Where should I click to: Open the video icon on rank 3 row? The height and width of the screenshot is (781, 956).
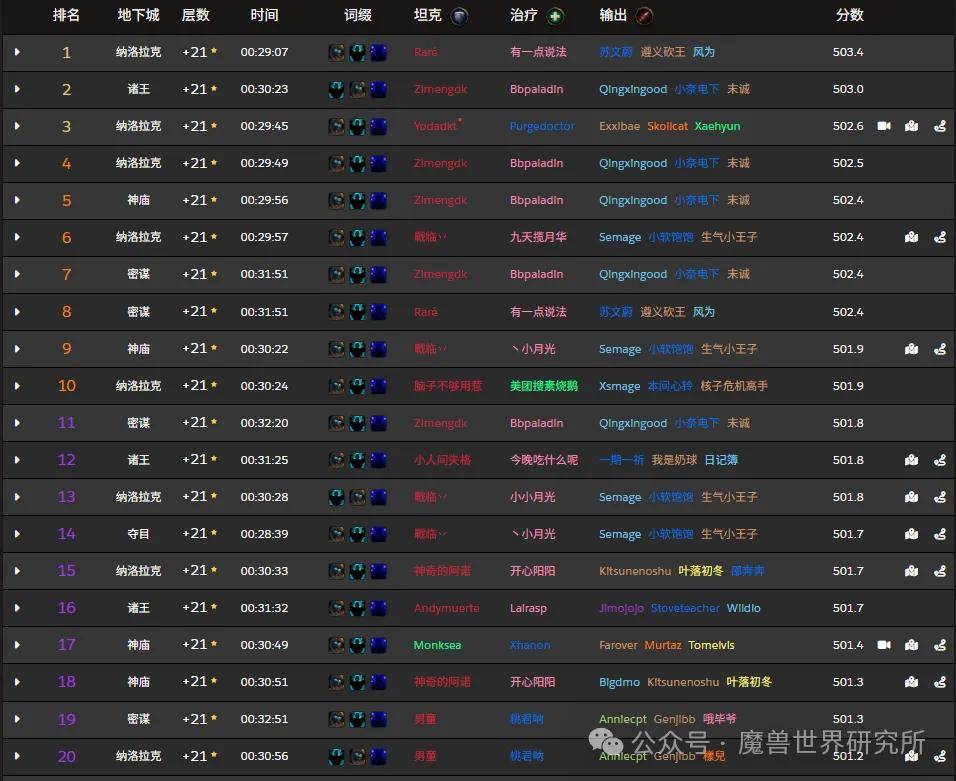pyautogui.click(x=883, y=126)
